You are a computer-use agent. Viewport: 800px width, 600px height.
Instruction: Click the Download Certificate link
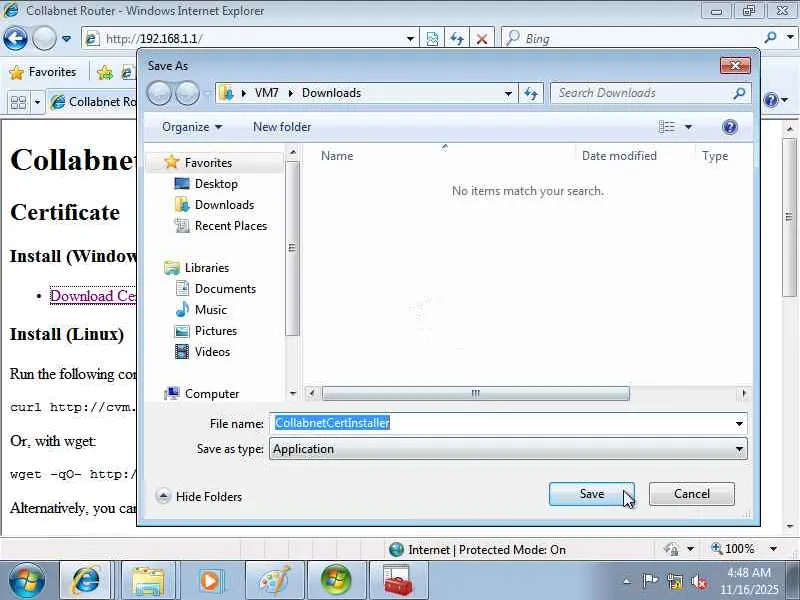(x=93, y=296)
